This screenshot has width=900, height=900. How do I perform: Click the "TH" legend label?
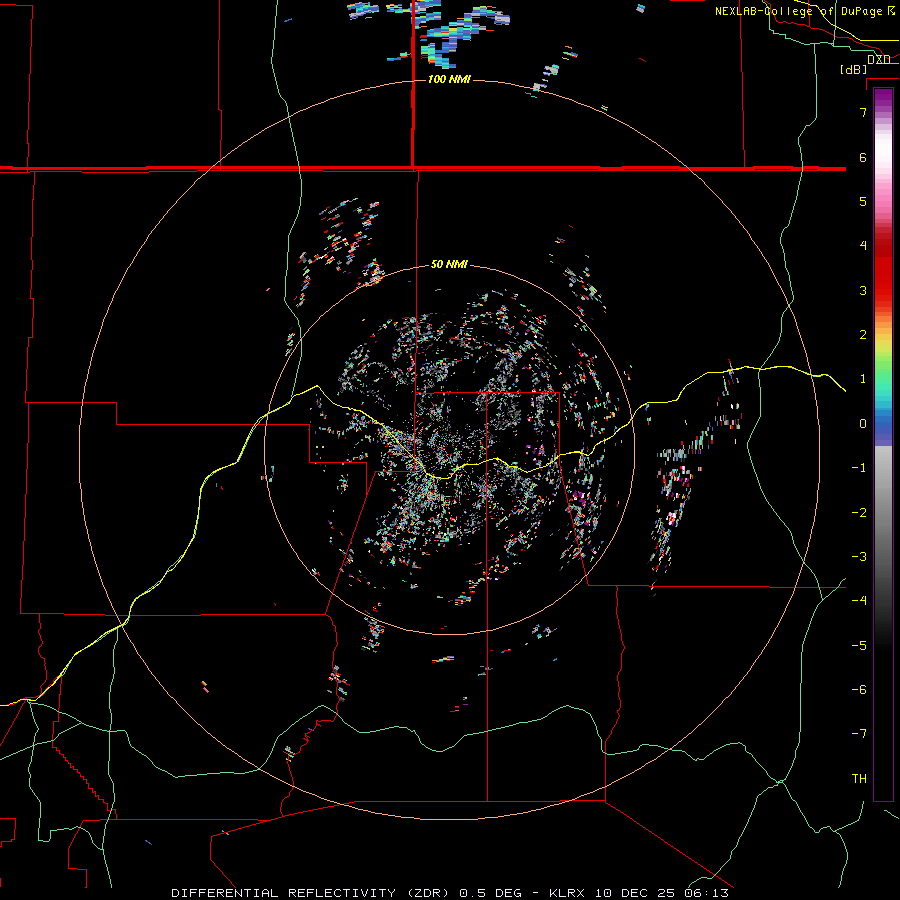pos(859,778)
